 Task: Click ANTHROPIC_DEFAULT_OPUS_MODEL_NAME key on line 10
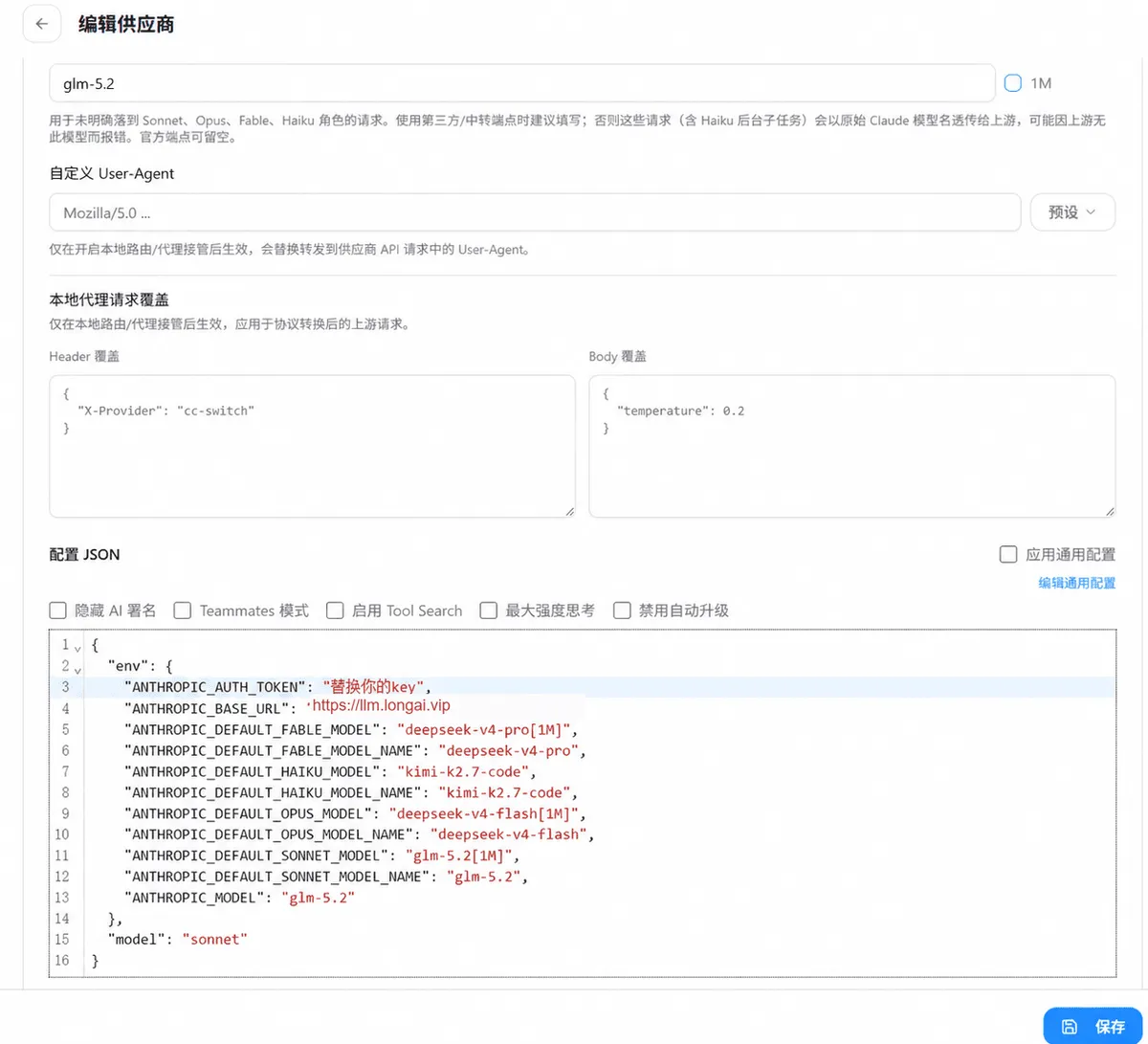[x=271, y=833]
